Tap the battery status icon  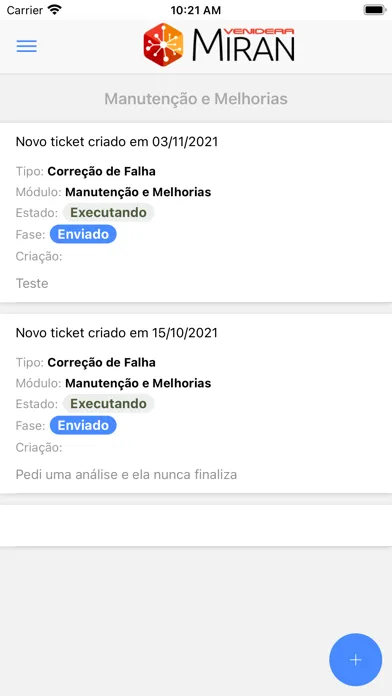374,10
